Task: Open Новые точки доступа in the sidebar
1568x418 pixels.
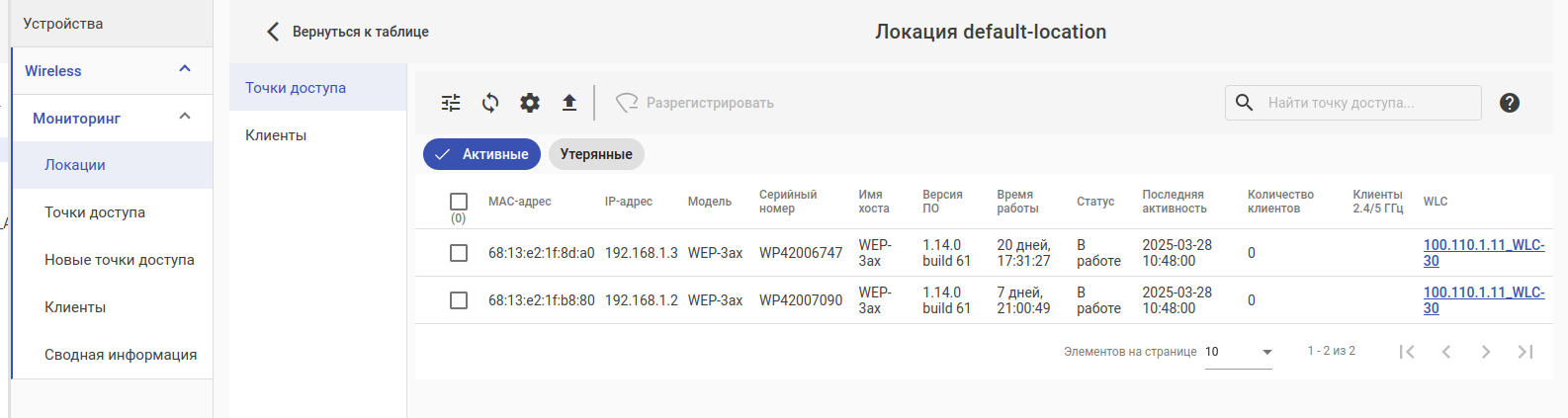Action: 120,260
